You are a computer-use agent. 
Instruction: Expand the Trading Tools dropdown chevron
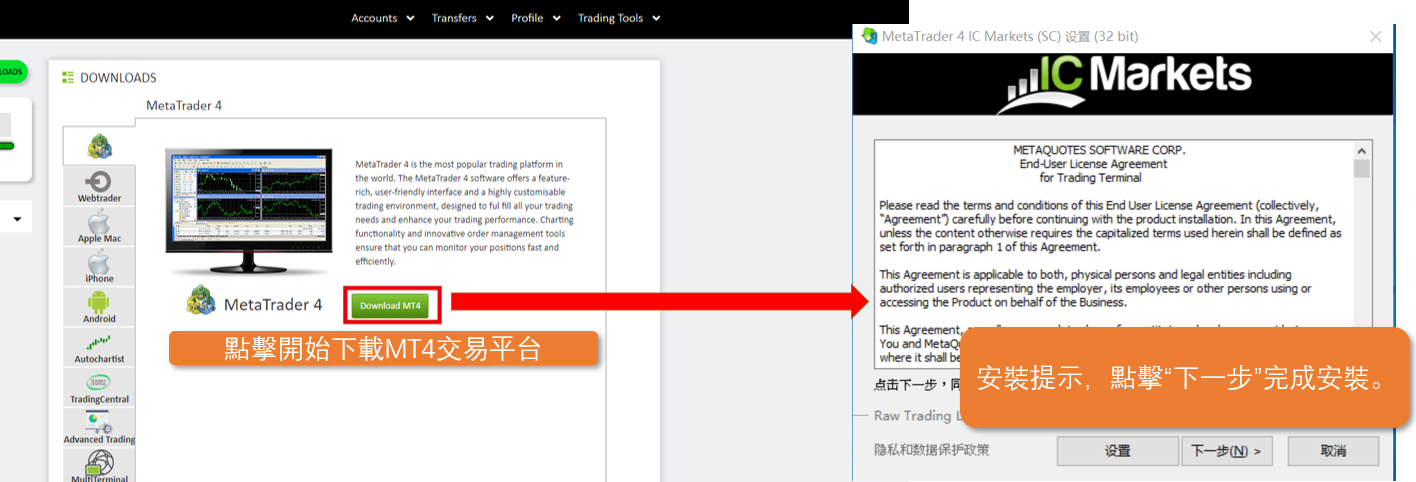[x=656, y=18]
